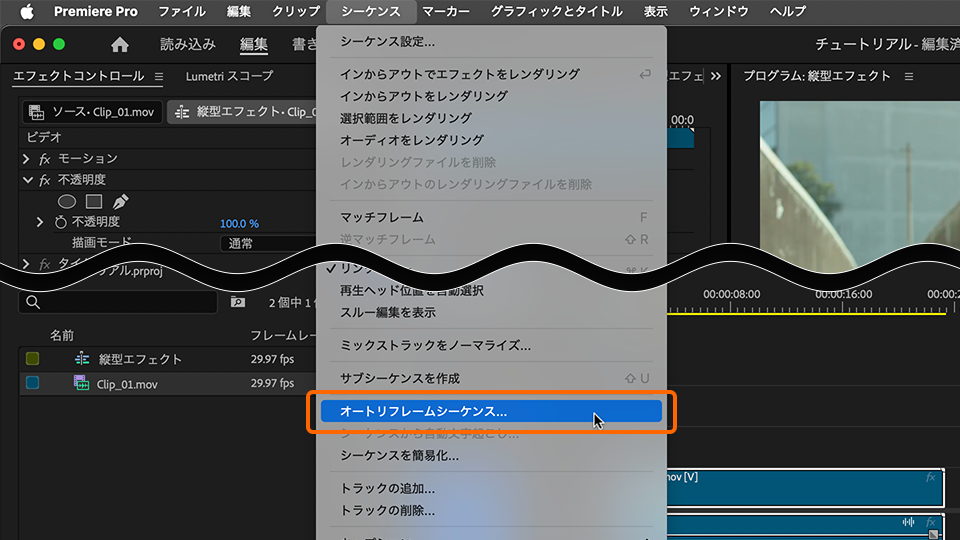The height and width of the screenshot is (540, 960).
Task: Open the エフェクトコントロール panel tab
Action: coord(78,76)
